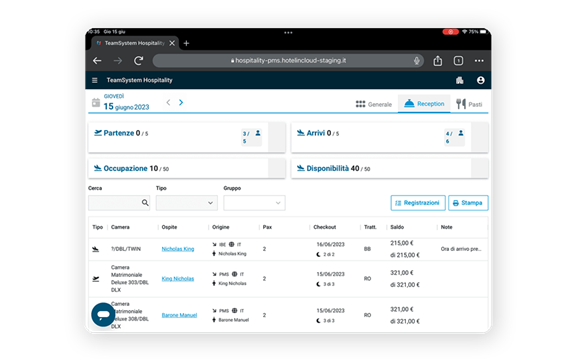Click the browser address bar URL
The width and height of the screenshot is (576, 362).
click(288, 61)
